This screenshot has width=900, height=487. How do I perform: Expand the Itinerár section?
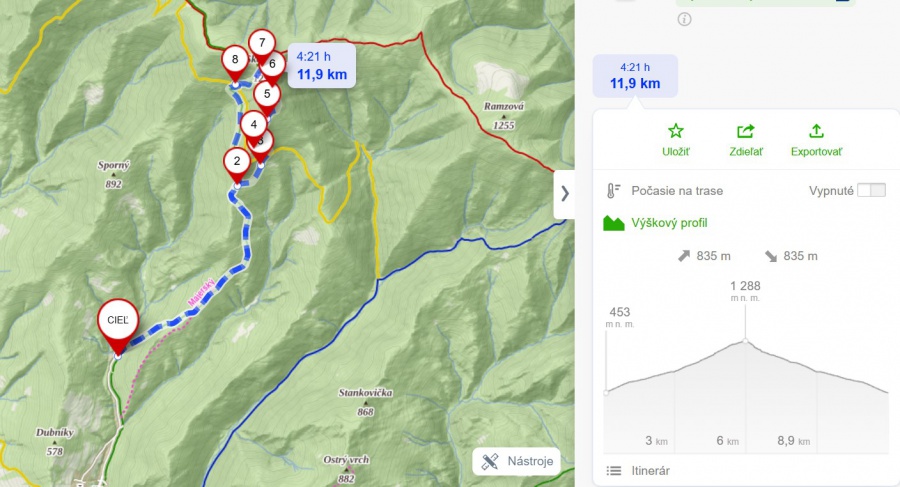click(650, 471)
